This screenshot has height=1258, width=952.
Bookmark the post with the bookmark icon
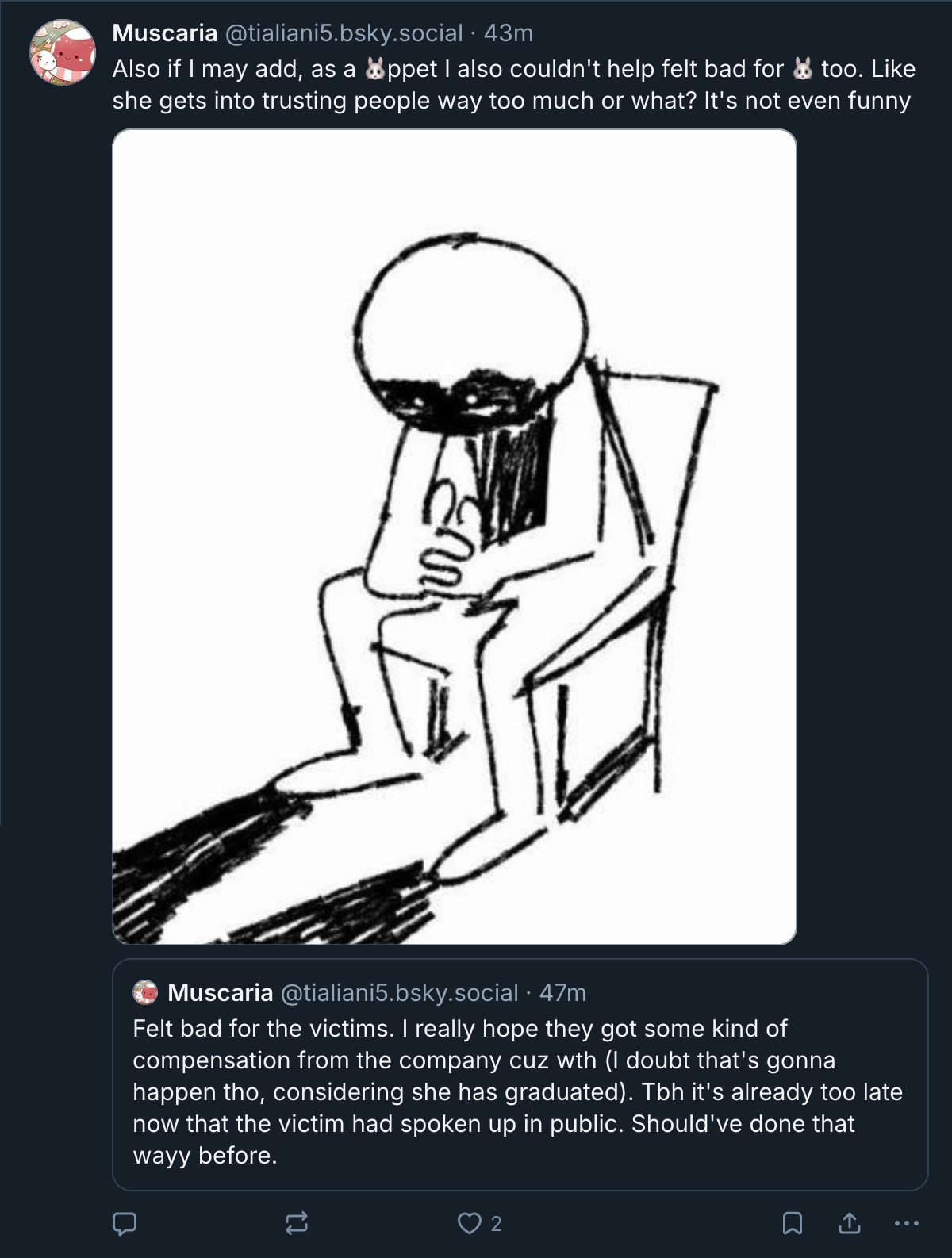pos(791,1224)
